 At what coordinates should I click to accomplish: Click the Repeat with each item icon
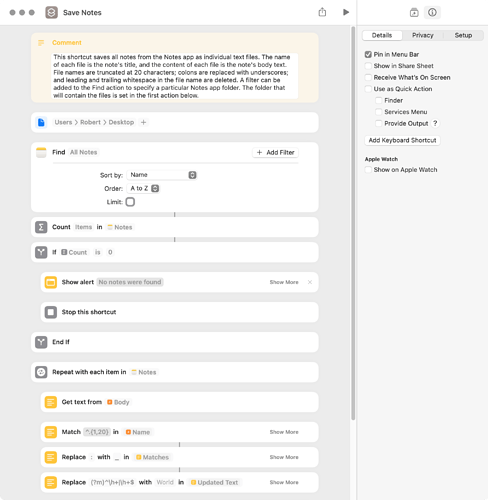click(41, 372)
